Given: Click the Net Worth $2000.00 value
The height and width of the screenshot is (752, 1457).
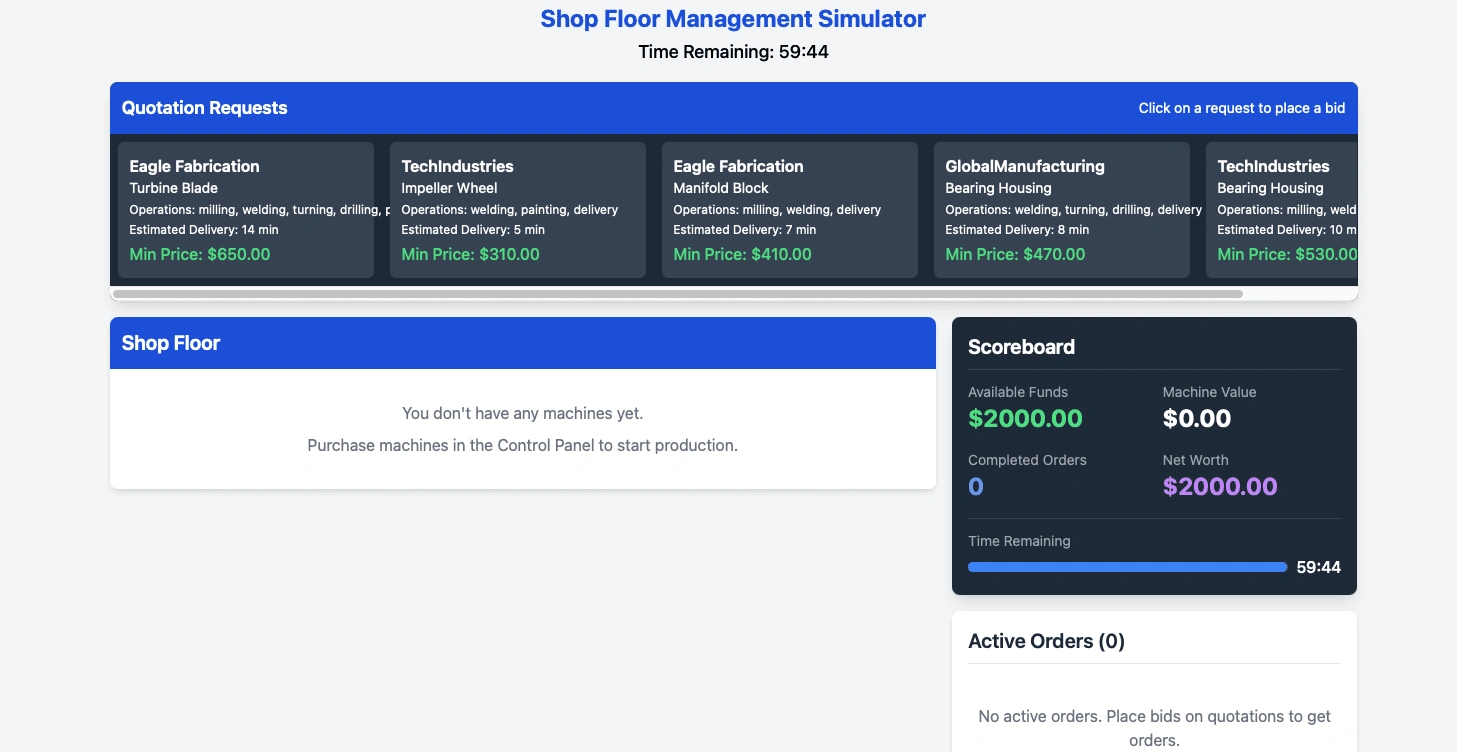Looking at the screenshot, I should (x=1220, y=487).
